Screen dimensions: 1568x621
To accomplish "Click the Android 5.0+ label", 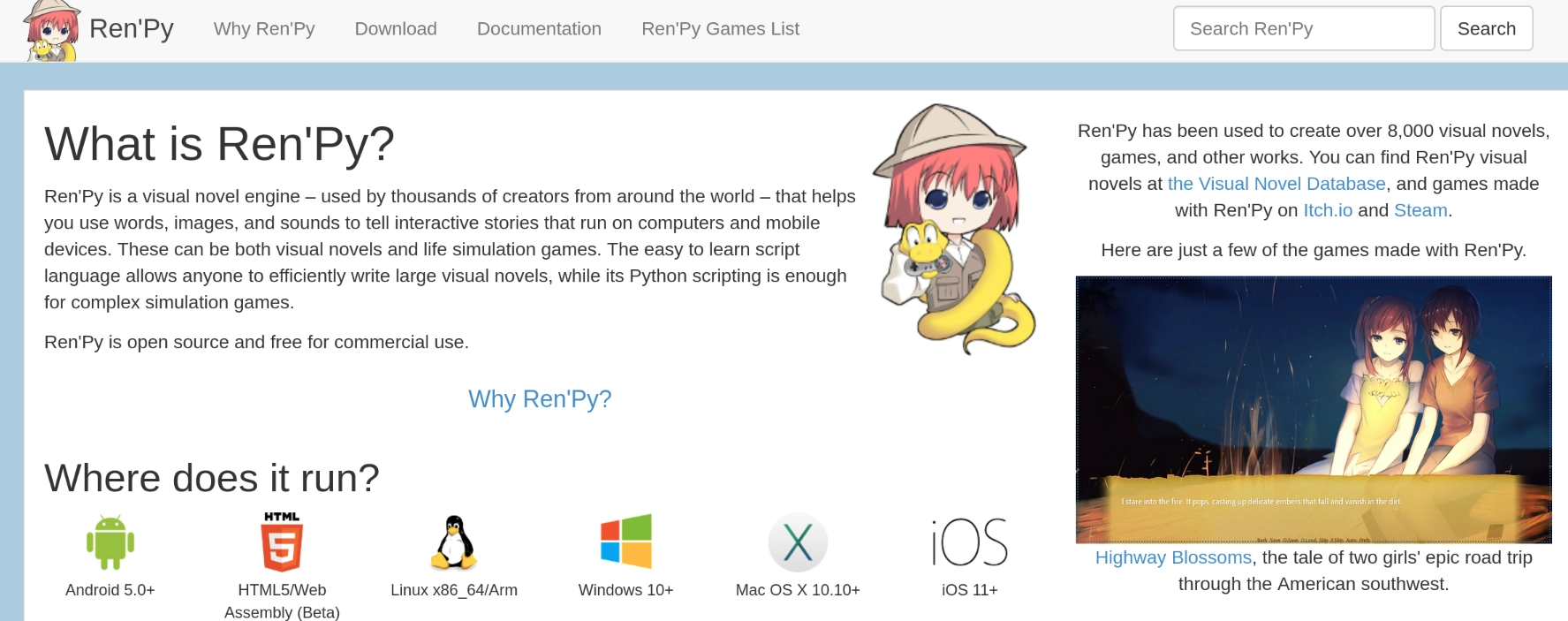I will 110,590.
